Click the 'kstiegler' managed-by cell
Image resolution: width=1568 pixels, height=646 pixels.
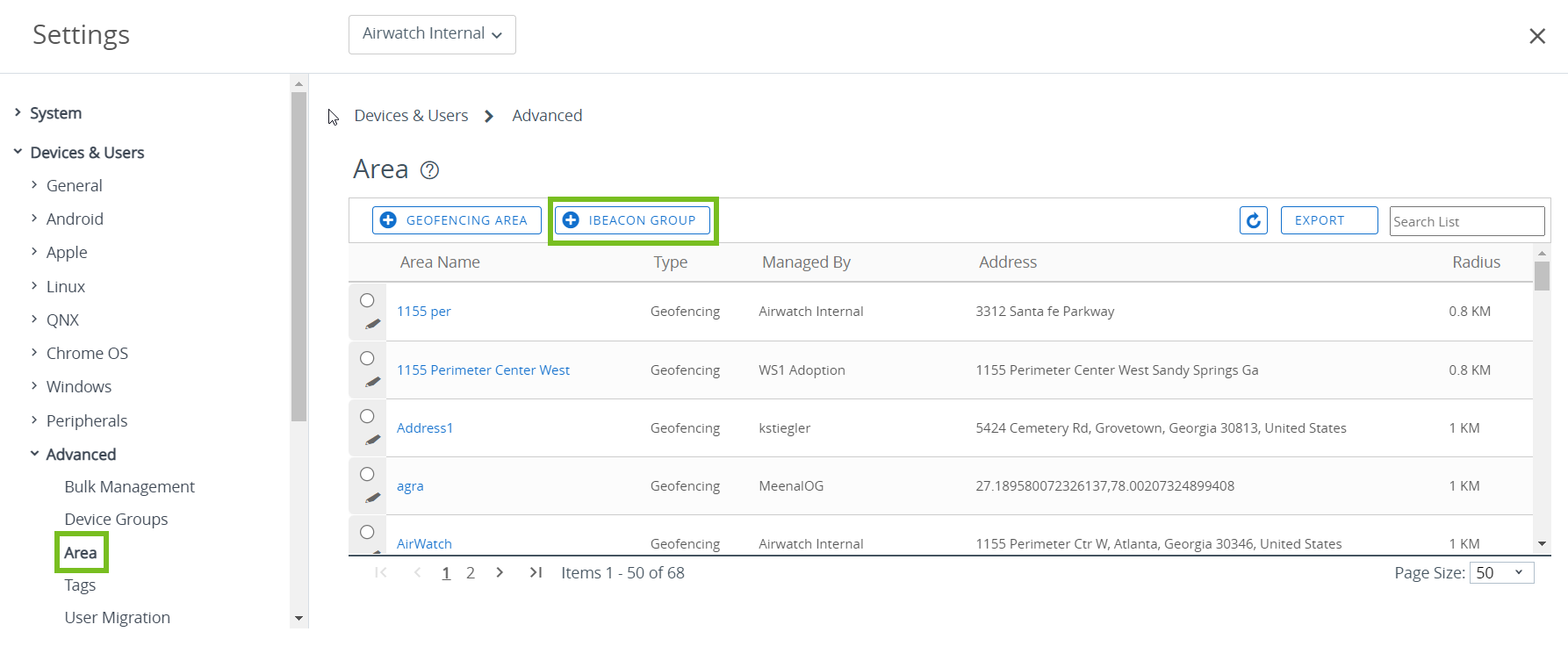[x=785, y=428]
